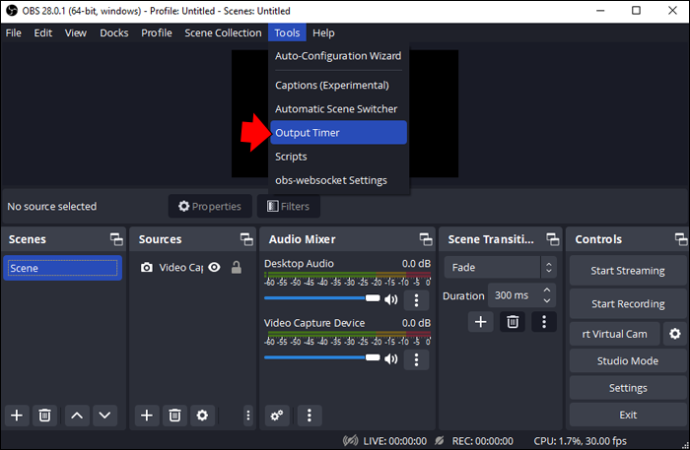This screenshot has width=690, height=450.
Task: Click CPU usage status text
Action: pos(580,441)
